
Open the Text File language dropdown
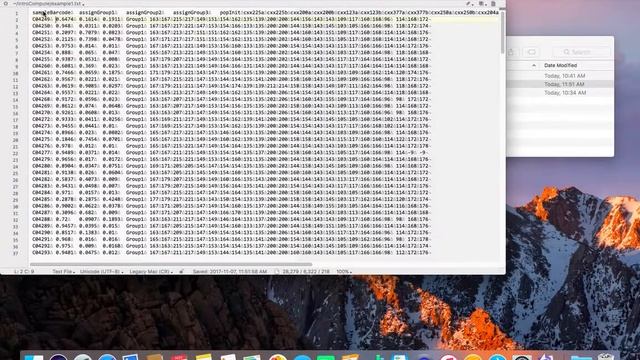(x=63, y=271)
